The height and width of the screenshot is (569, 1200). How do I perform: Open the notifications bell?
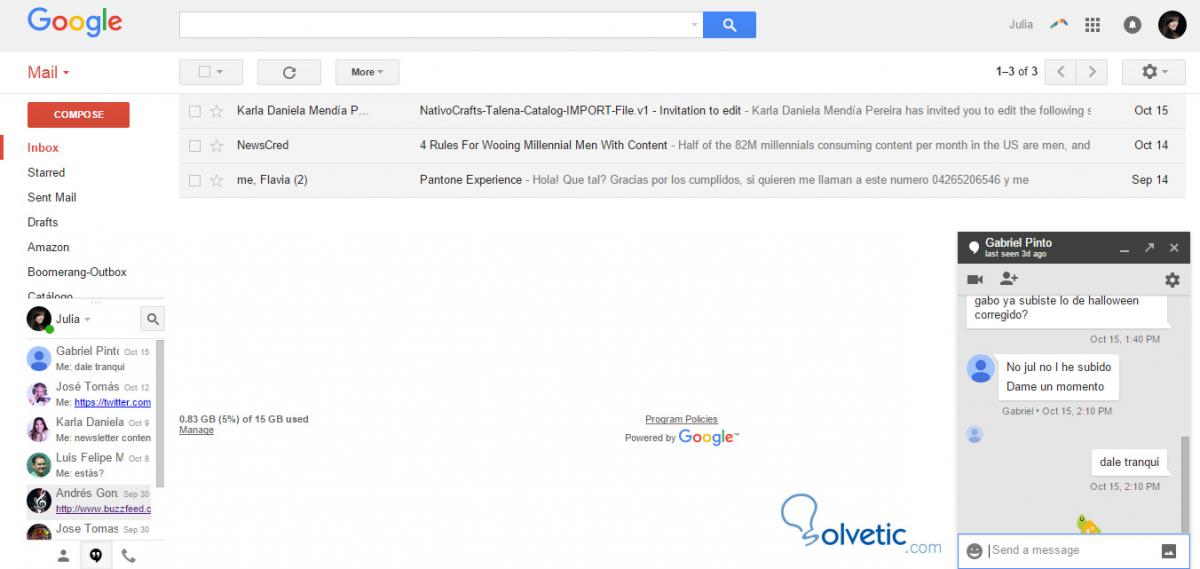click(1132, 25)
